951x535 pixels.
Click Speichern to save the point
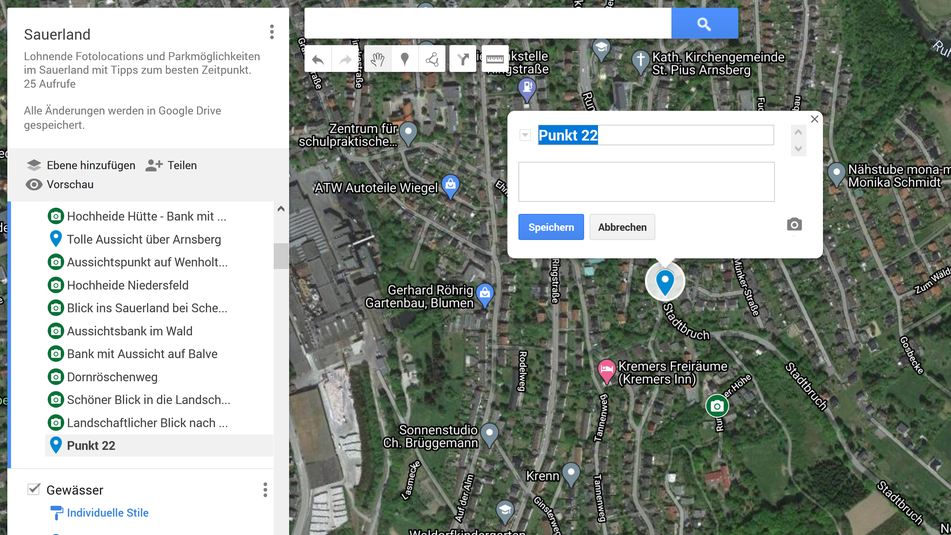pyautogui.click(x=551, y=227)
